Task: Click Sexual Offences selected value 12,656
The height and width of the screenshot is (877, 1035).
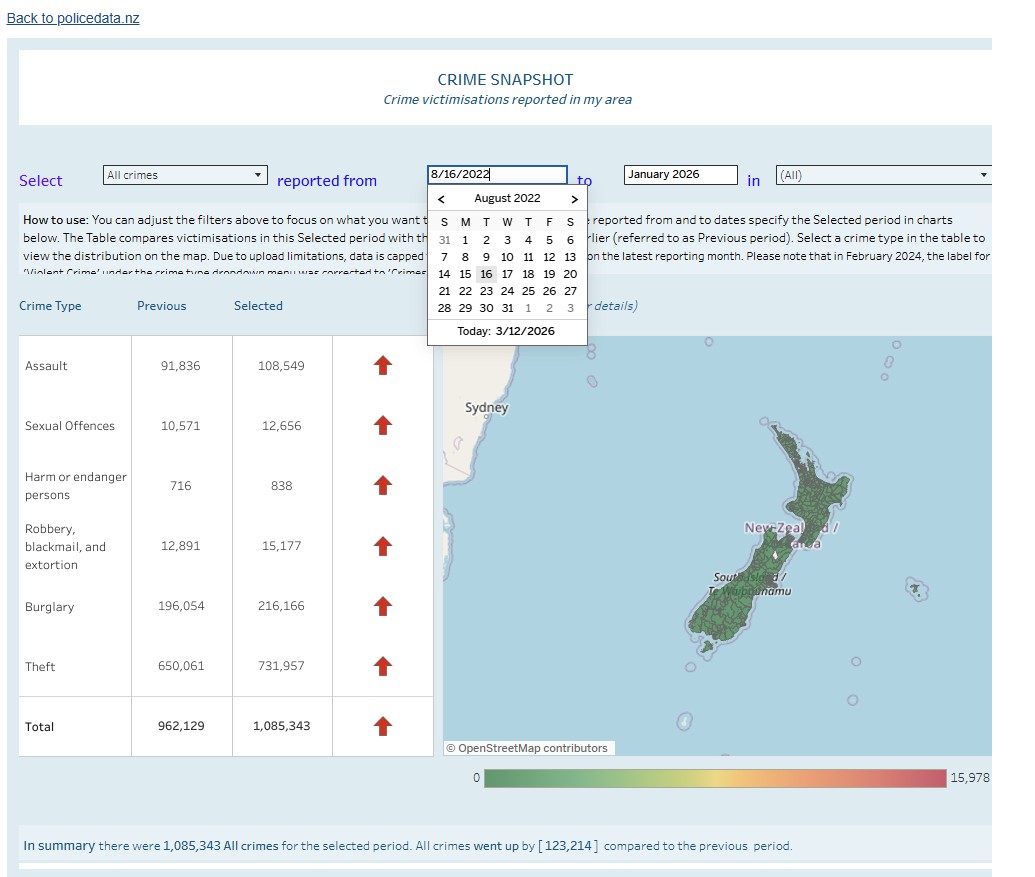Action: 281,426
